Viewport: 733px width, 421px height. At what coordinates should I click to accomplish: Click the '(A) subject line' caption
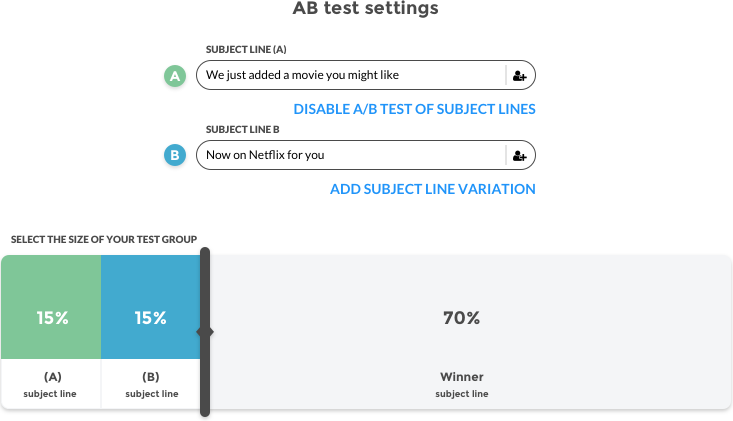coord(52,384)
